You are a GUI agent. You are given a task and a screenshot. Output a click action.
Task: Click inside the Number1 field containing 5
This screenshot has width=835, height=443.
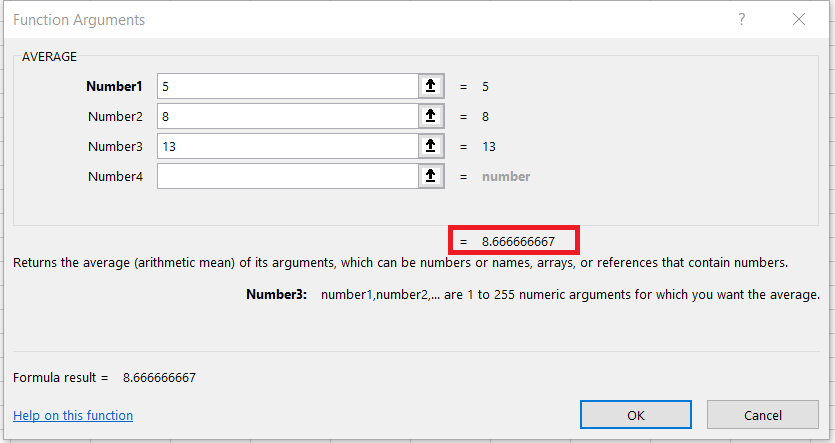pos(286,87)
